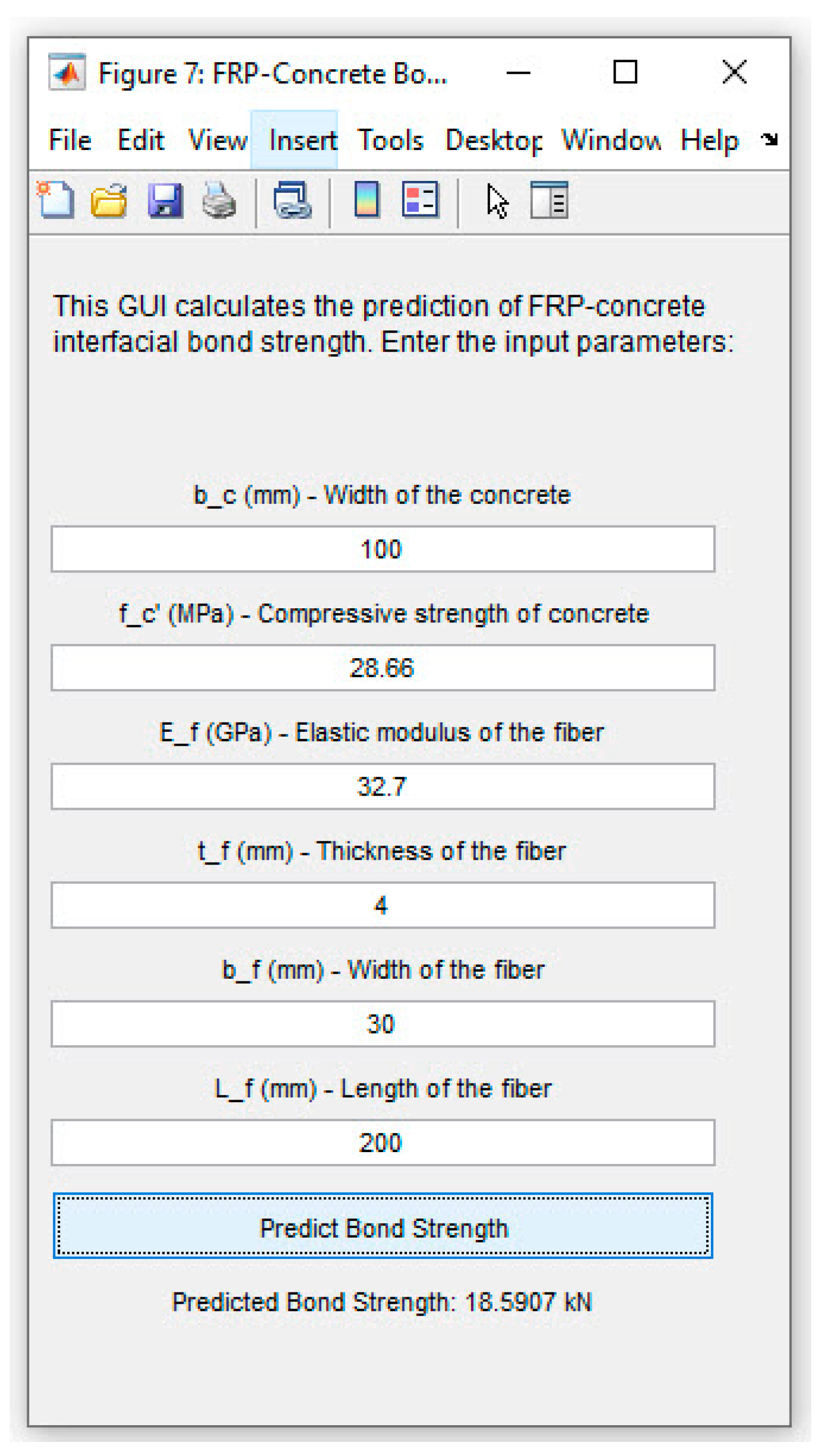
Task: Open the Help menu
Action: tap(709, 140)
